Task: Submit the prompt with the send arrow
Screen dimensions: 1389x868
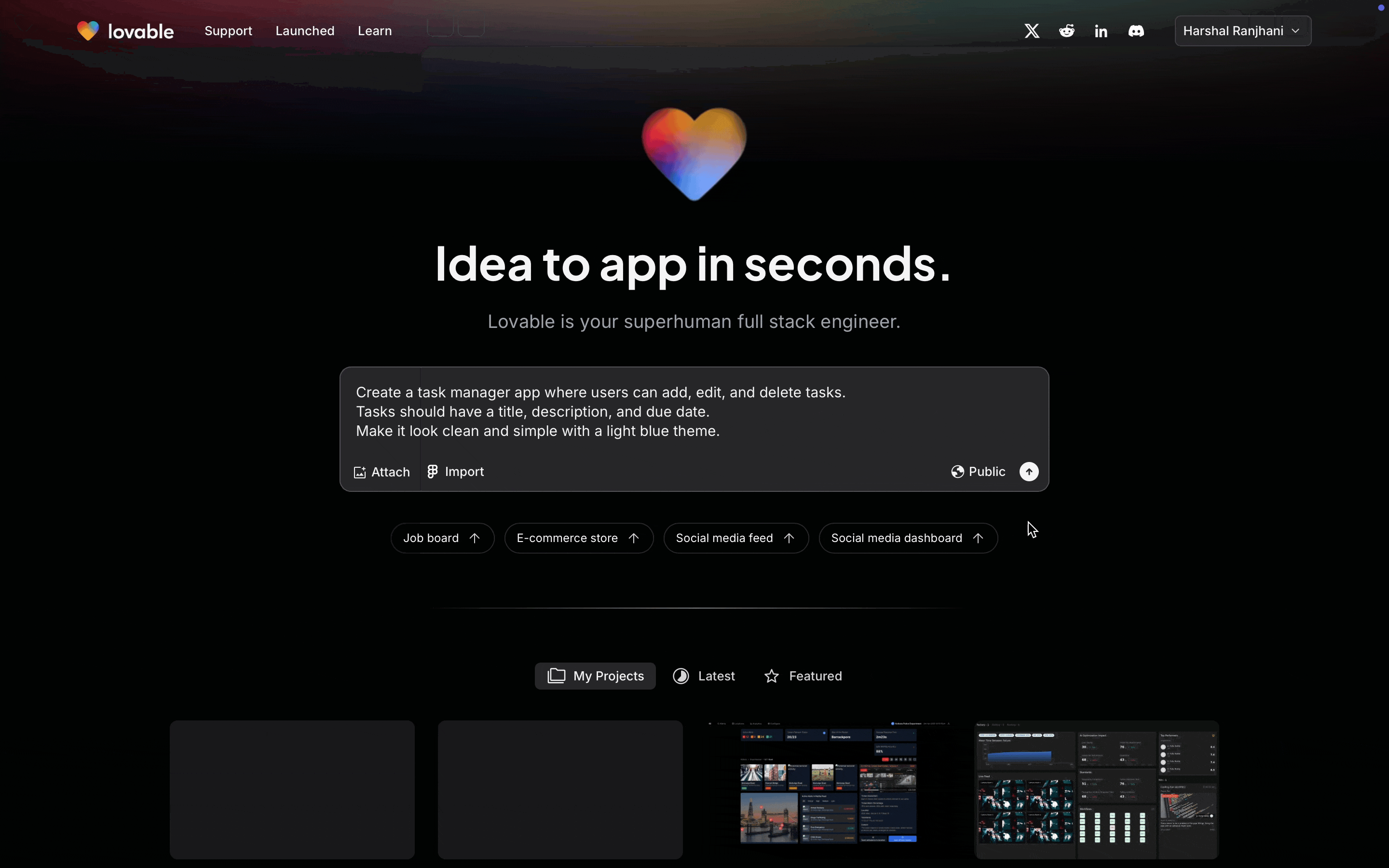Action: pos(1029,471)
